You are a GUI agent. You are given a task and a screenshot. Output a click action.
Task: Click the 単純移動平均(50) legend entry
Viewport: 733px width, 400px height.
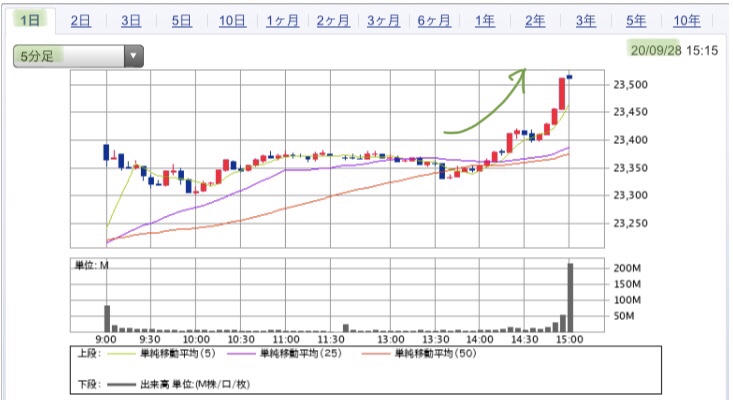pyautogui.click(x=419, y=354)
